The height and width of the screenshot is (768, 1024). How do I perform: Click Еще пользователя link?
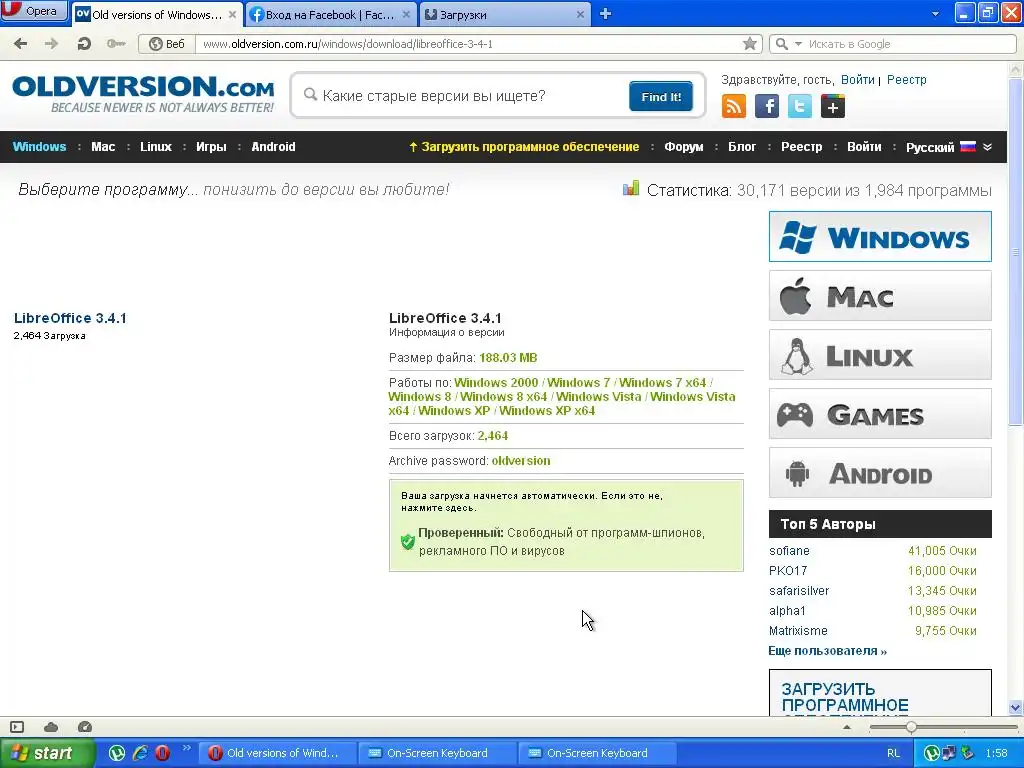click(827, 651)
